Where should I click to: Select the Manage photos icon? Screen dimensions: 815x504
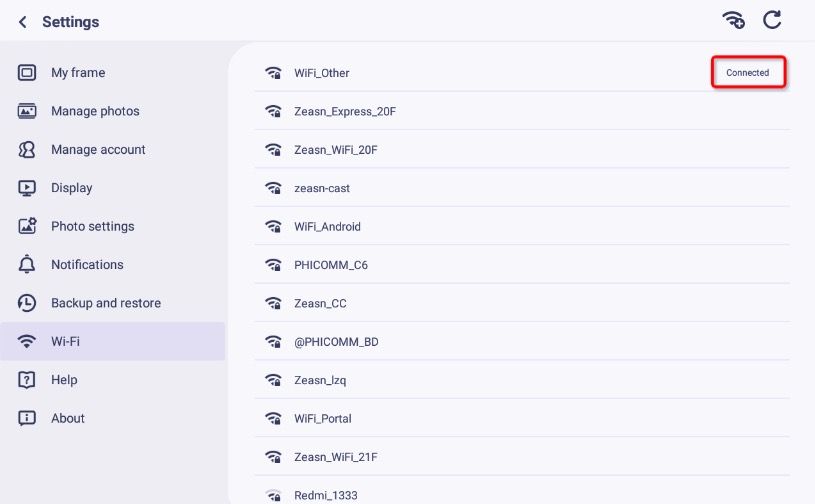tap(27, 111)
